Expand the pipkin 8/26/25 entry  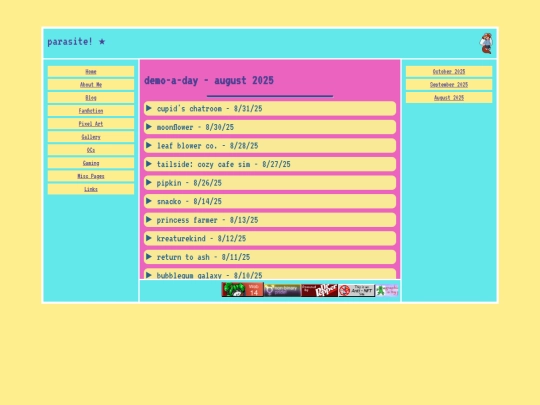pyautogui.click(x=270, y=183)
